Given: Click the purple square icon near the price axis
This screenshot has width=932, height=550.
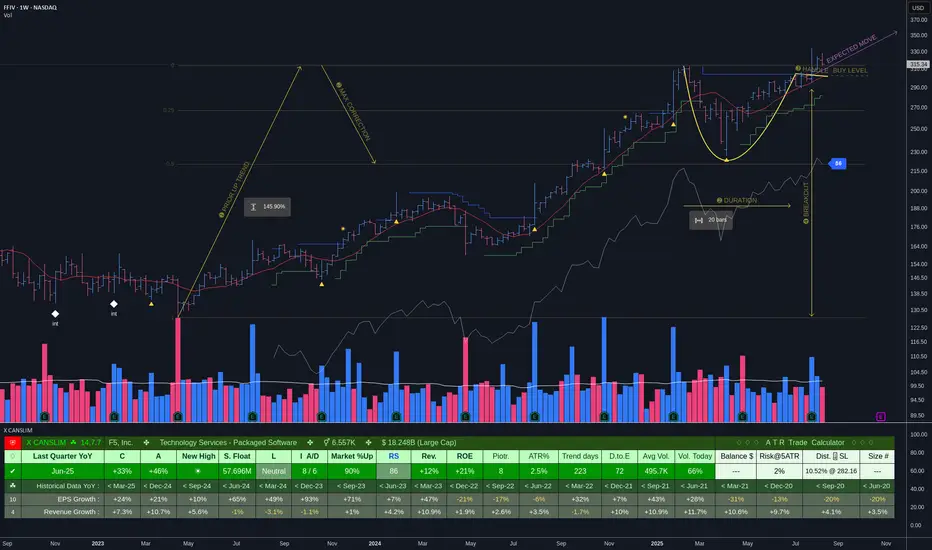Looking at the screenshot, I should pyautogui.click(x=880, y=416).
